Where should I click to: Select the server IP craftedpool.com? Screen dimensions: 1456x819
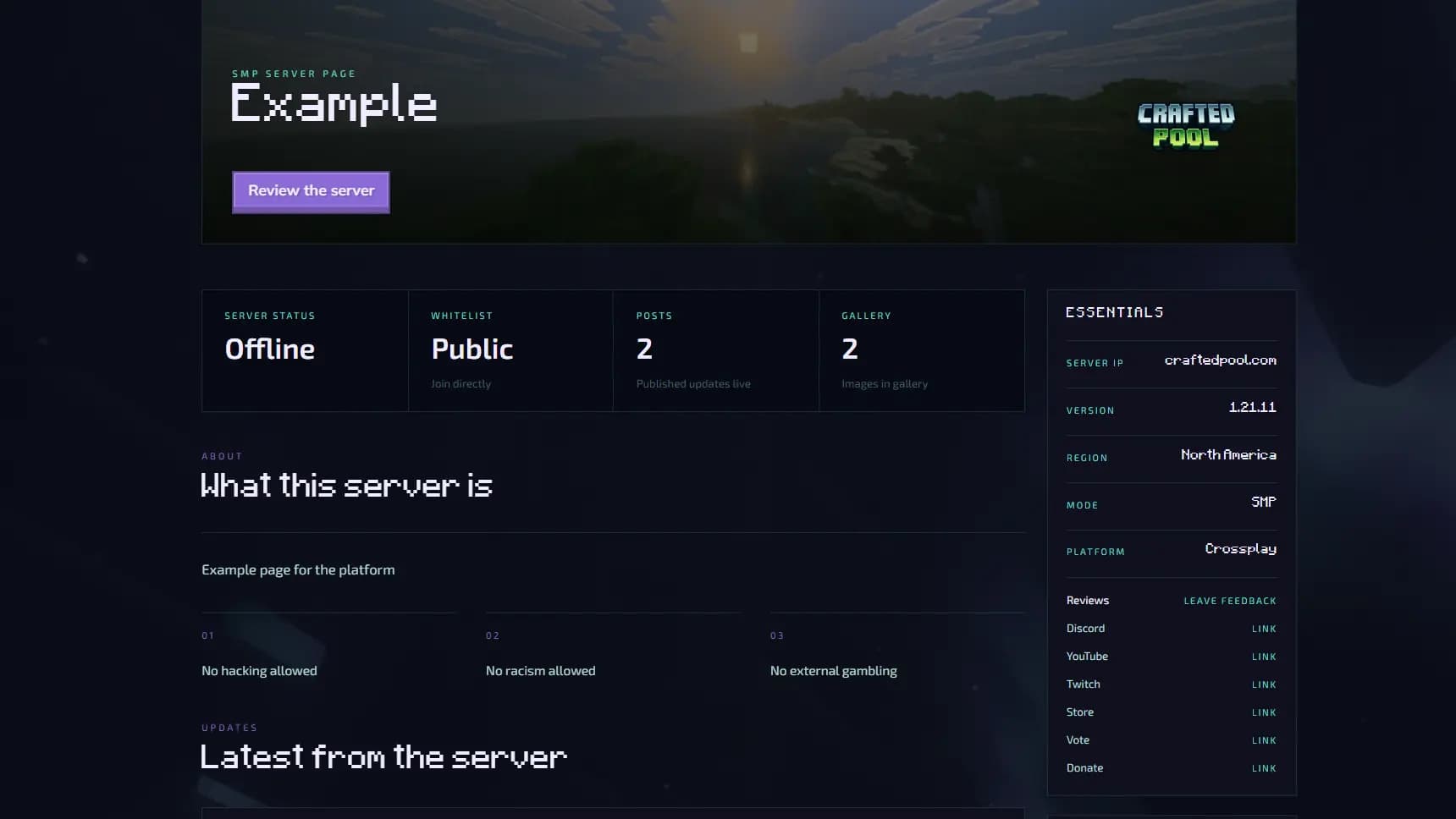click(1220, 360)
